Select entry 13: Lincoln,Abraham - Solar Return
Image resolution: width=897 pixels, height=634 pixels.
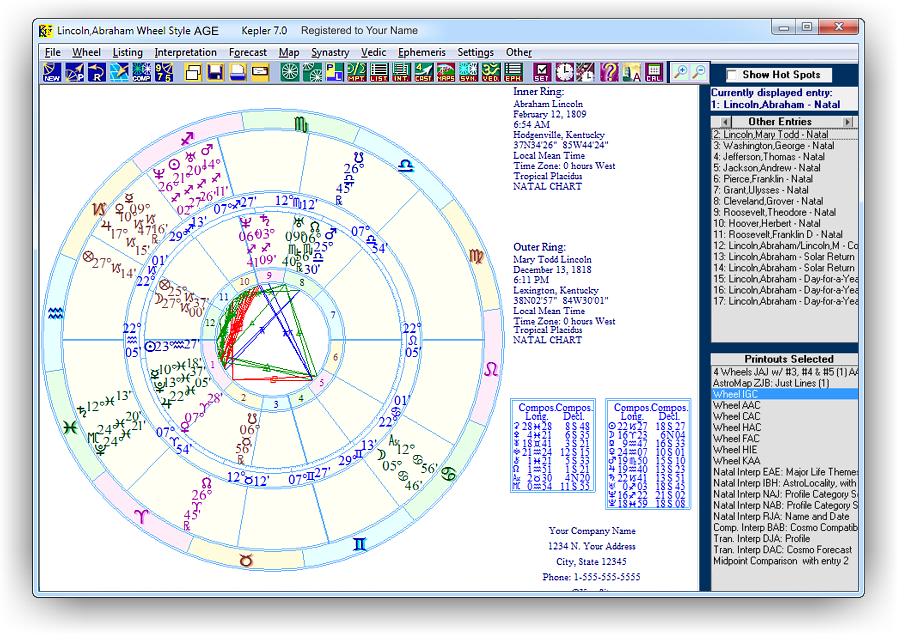(784, 257)
